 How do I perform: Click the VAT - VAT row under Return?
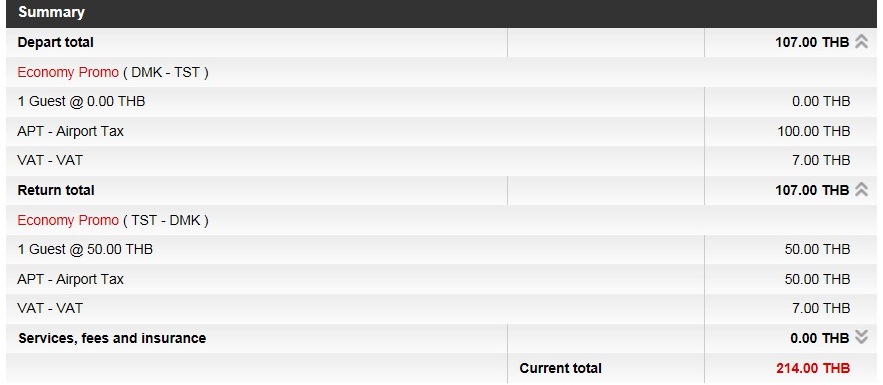(442, 308)
